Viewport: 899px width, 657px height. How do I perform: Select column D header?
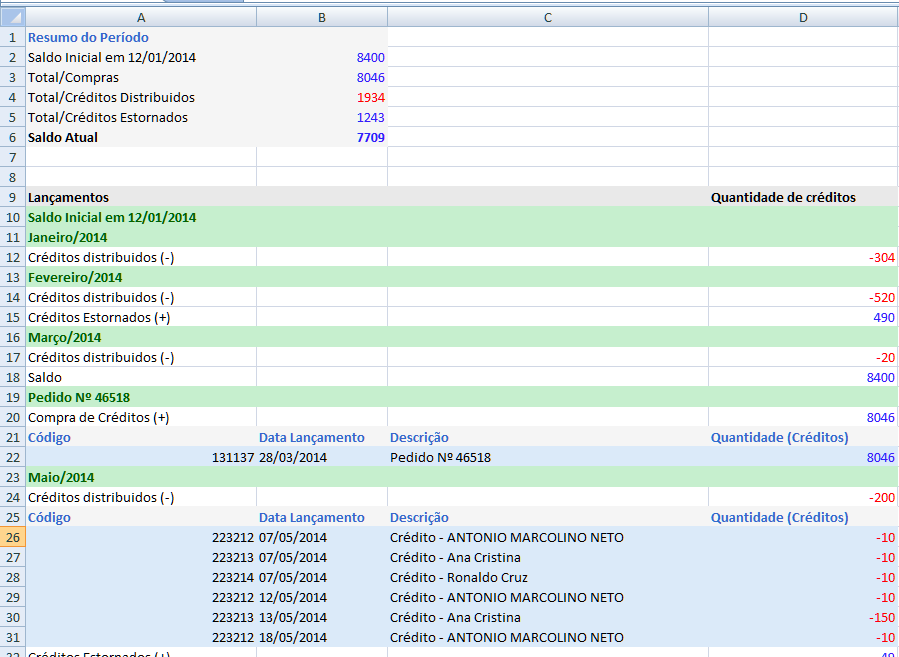pyautogui.click(x=803, y=17)
